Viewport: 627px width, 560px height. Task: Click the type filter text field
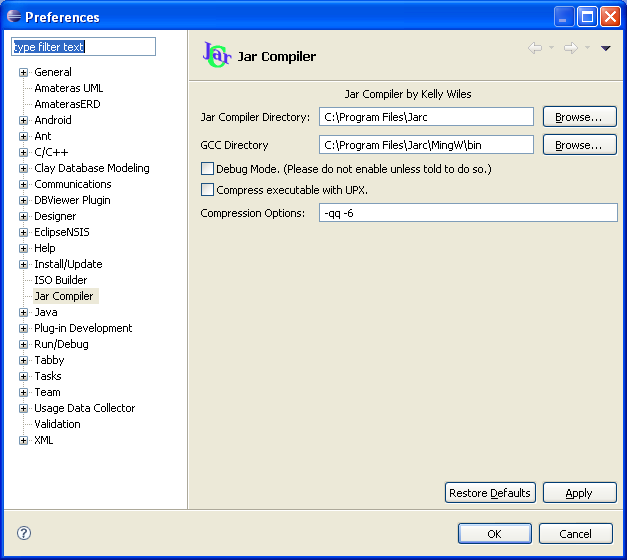click(83, 47)
